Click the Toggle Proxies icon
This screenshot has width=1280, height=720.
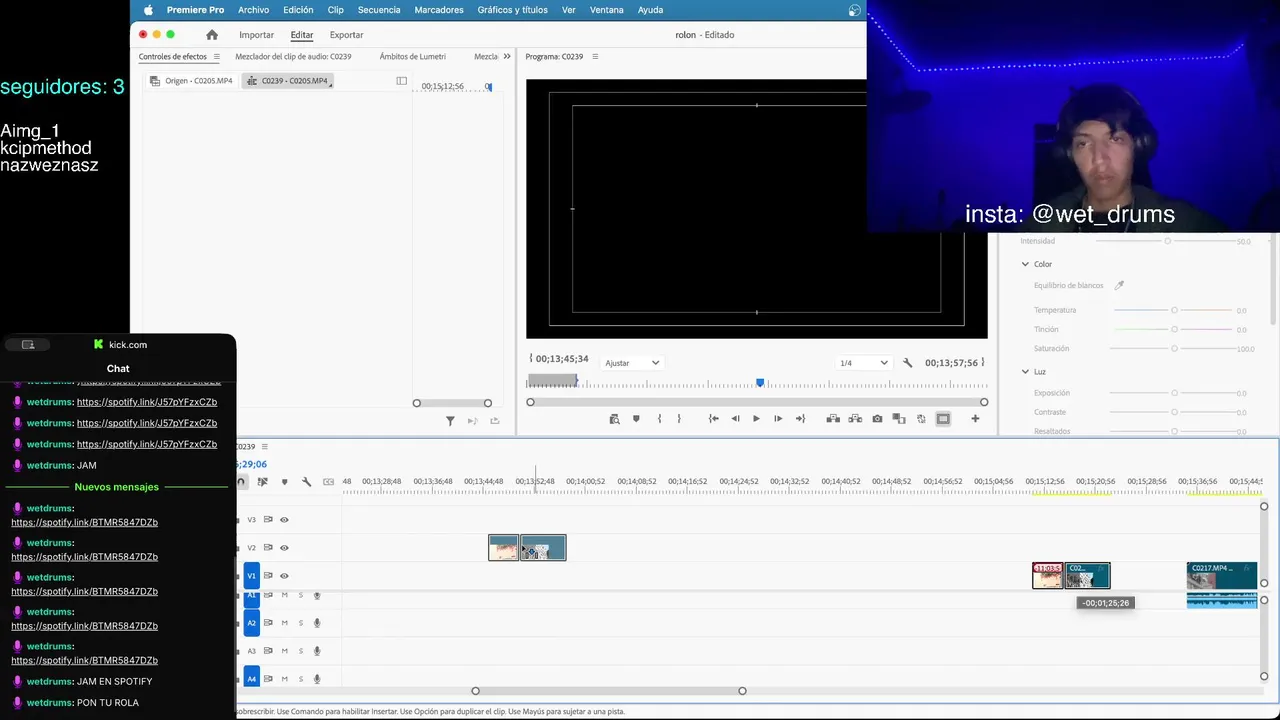pyautogui.click(x=921, y=419)
